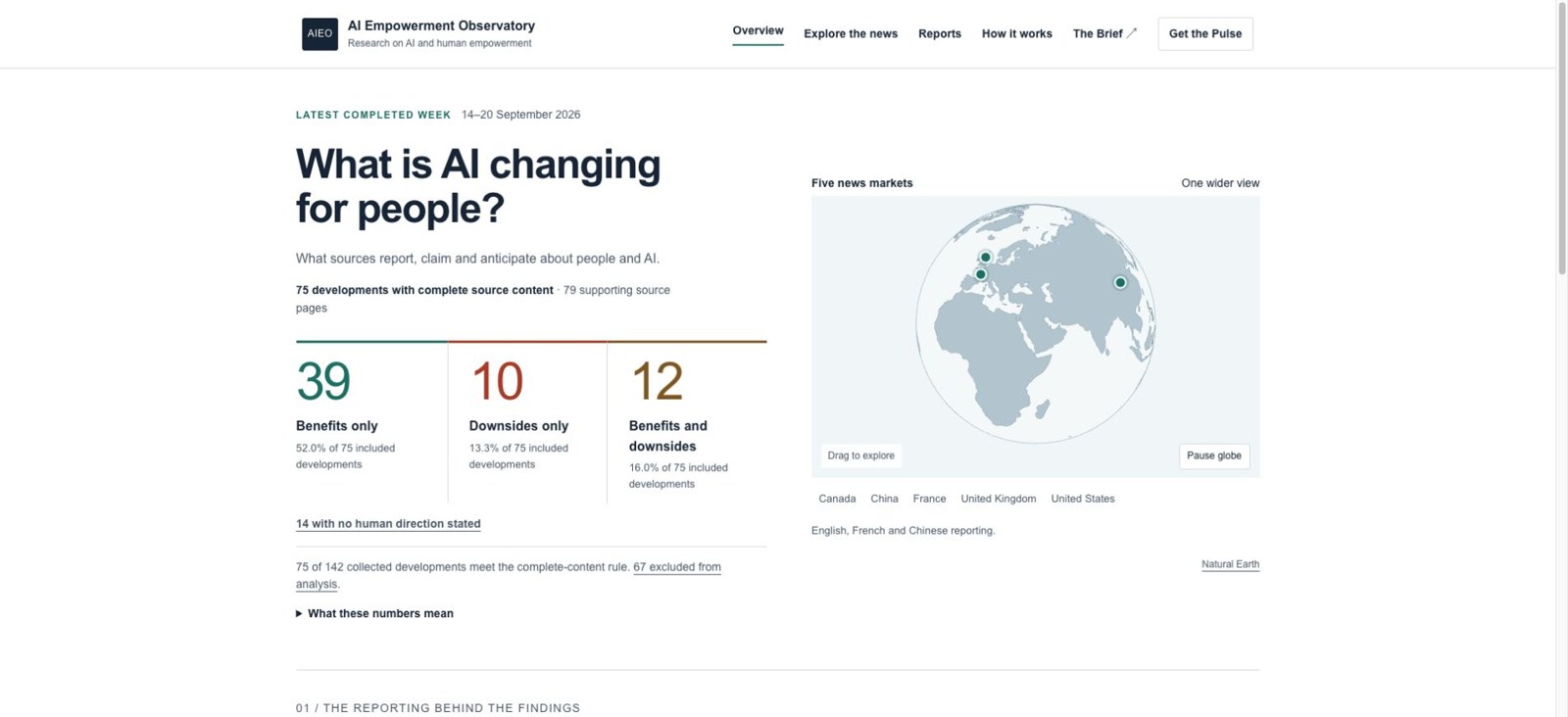Screen dimensions: 1568x717
Task: Select the United States market label
Action: point(1083,499)
